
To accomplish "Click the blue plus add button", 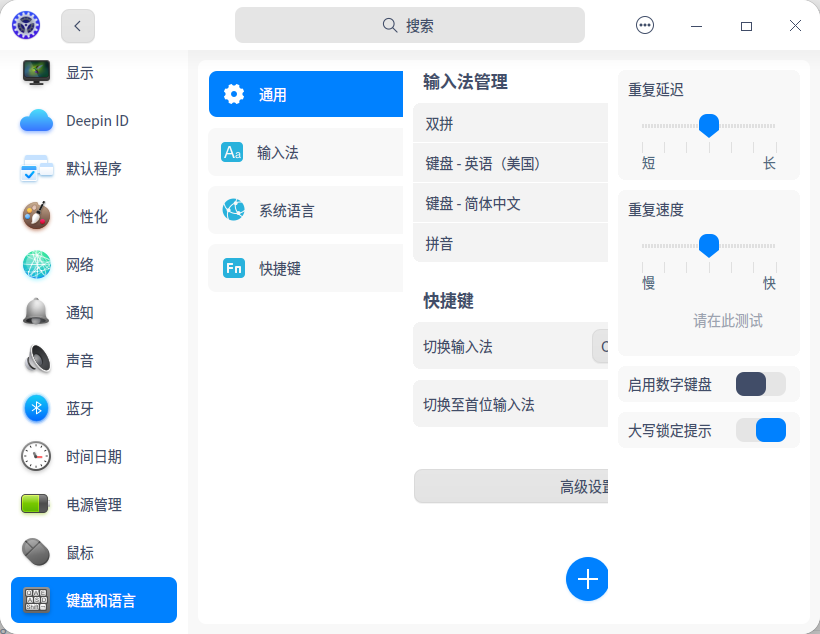I will 587,579.
